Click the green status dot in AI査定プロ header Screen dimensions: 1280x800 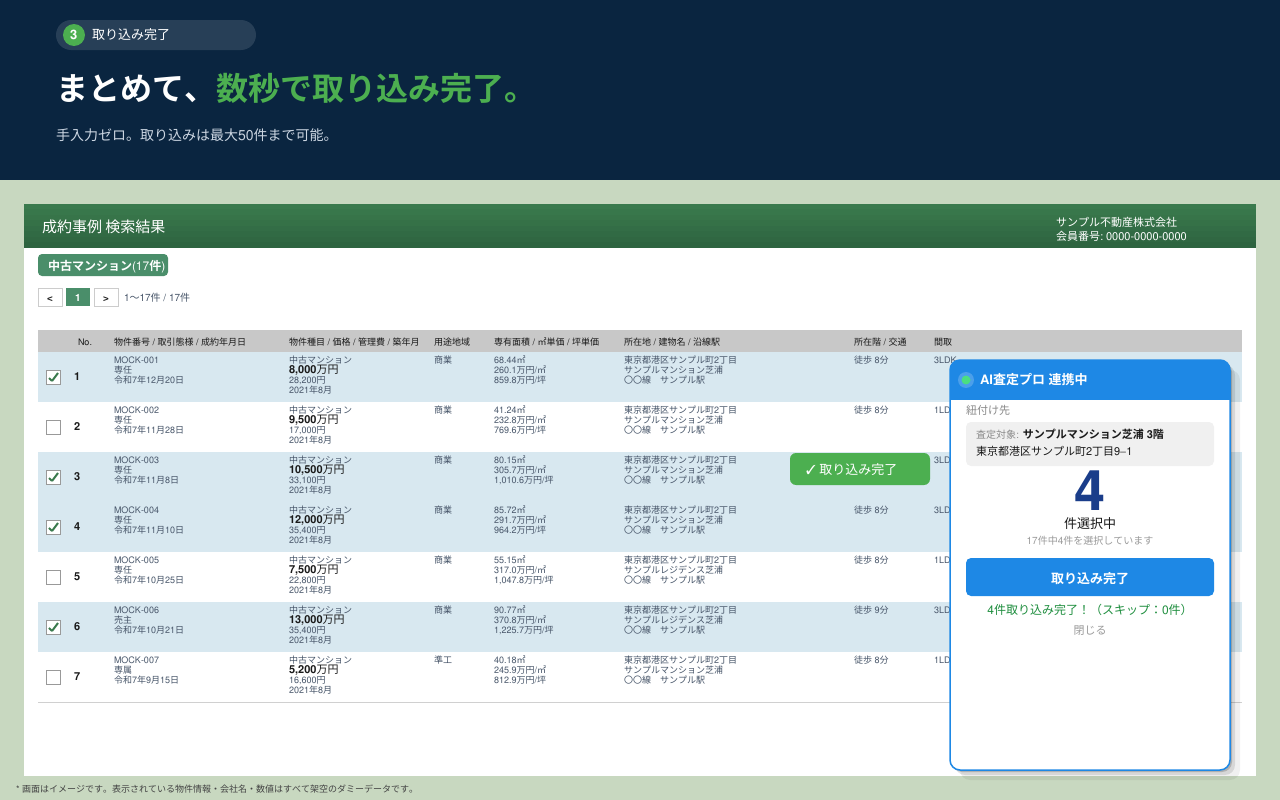pyautogui.click(x=966, y=380)
